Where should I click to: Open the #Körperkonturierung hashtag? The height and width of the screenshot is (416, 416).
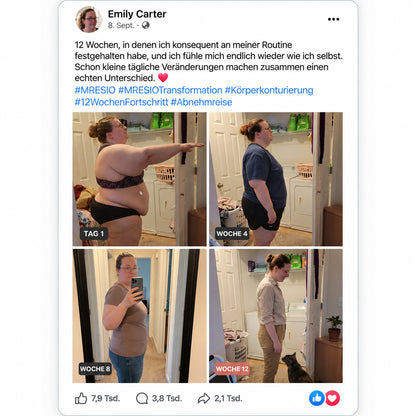(x=269, y=90)
